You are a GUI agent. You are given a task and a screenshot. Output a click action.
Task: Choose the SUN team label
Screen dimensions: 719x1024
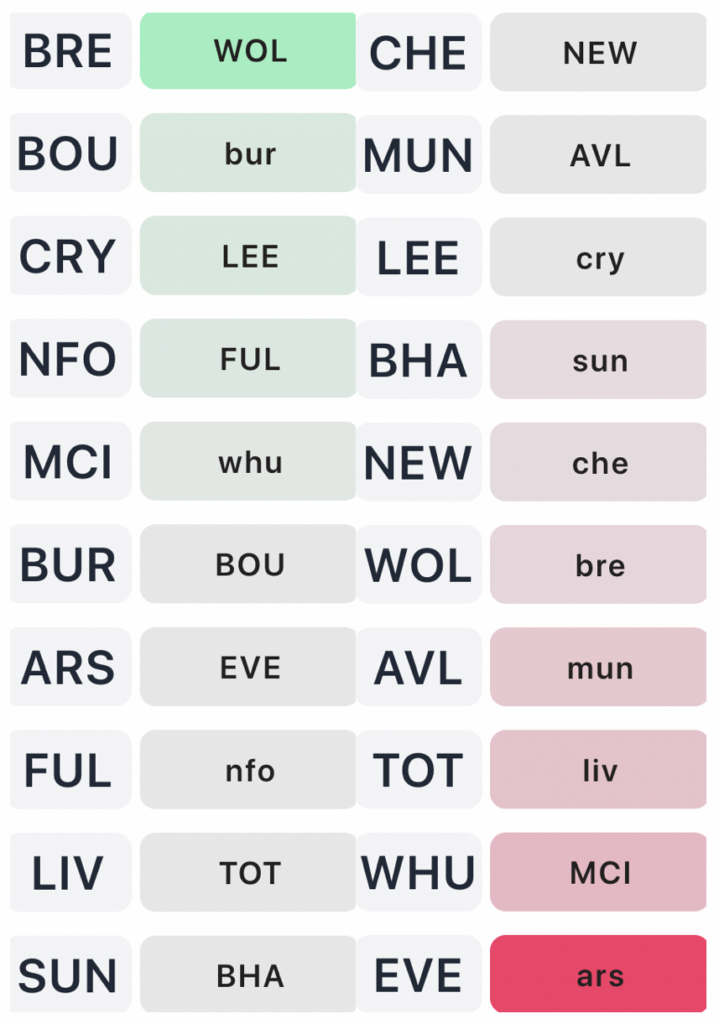pos(69,975)
